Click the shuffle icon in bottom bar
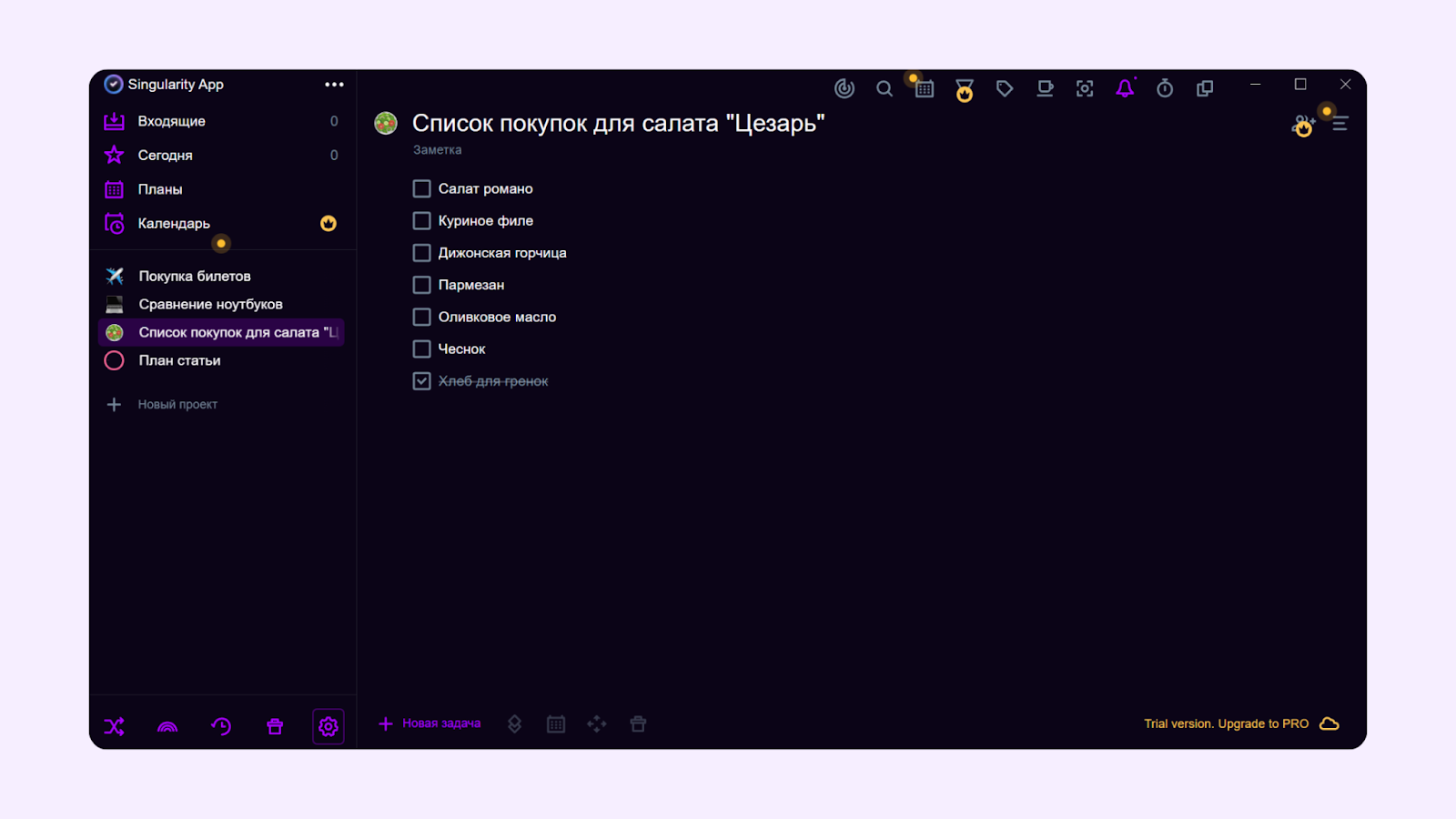The width and height of the screenshot is (1456, 819). [x=114, y=726]
